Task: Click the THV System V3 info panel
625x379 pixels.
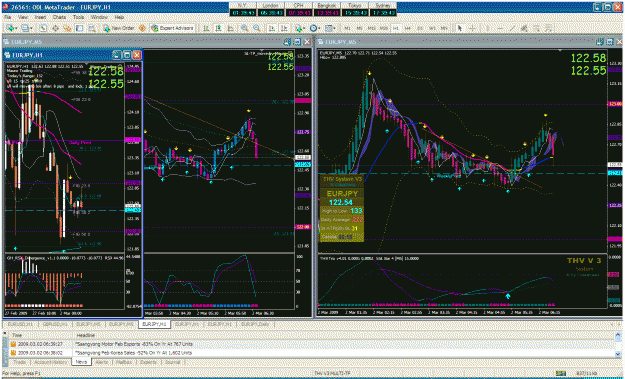Action: (342, 208)
